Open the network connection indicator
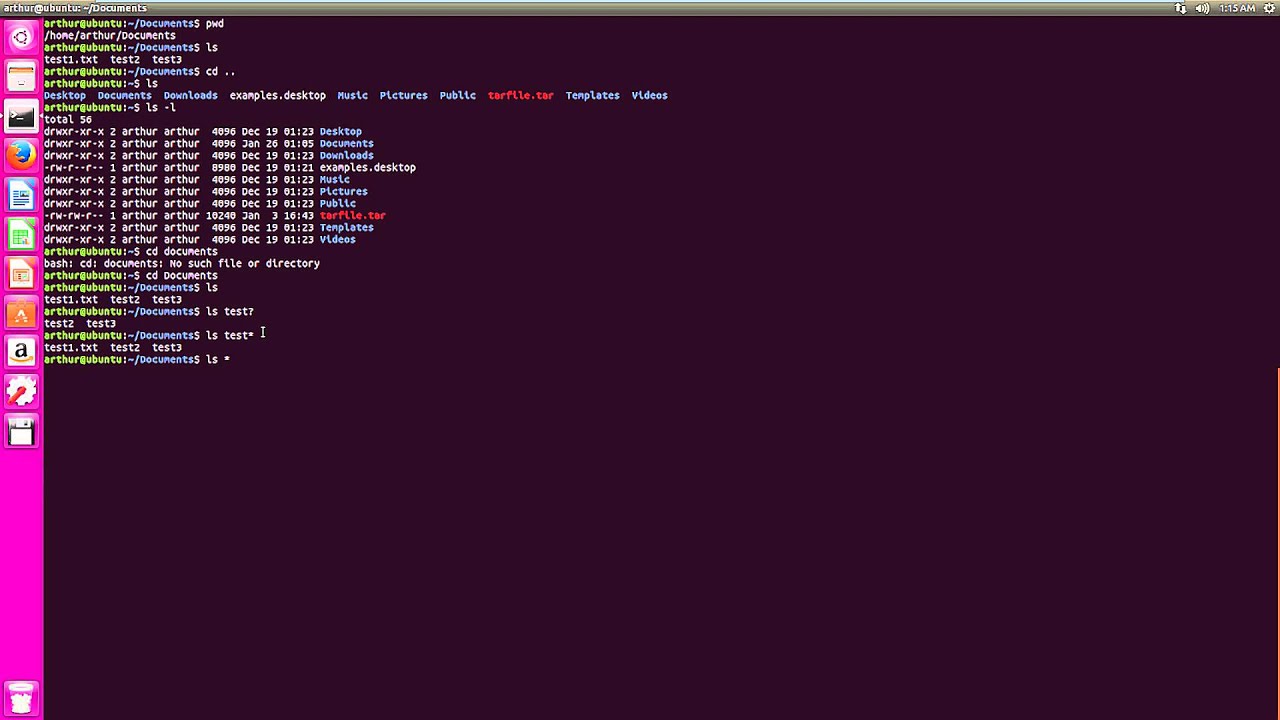 (1180, 8)
